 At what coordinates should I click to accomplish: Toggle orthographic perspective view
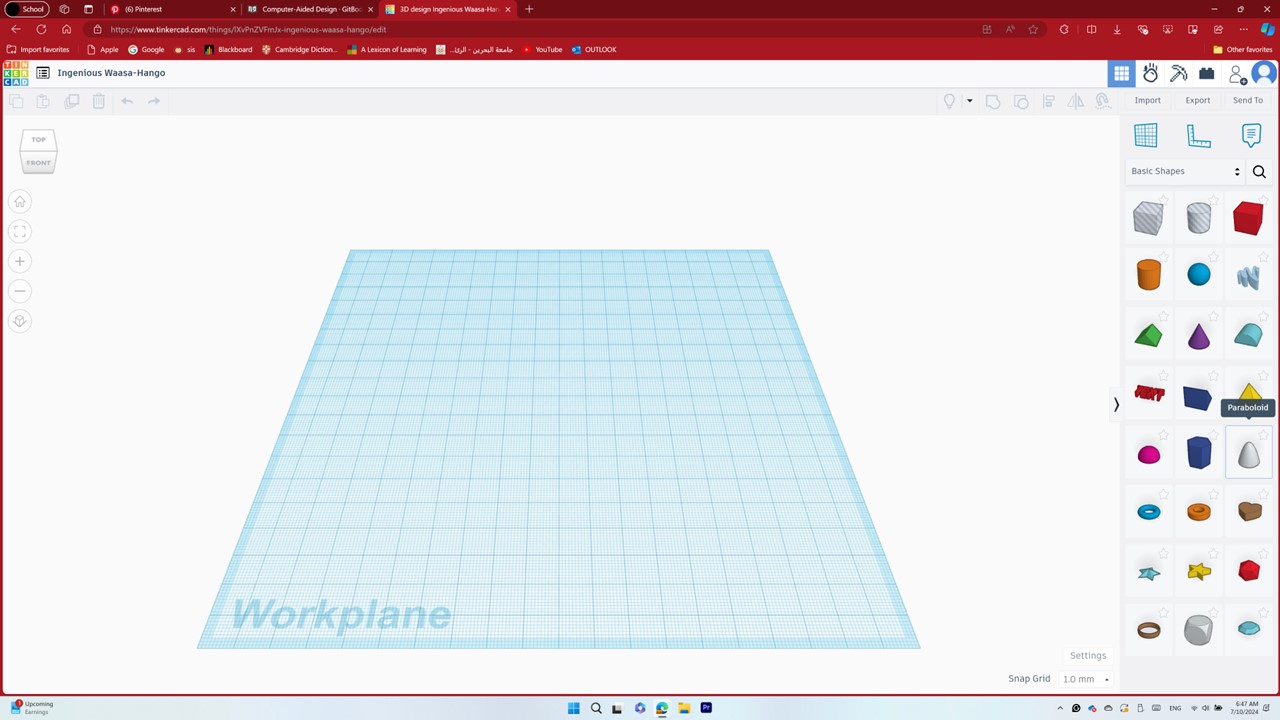(19, 321)
